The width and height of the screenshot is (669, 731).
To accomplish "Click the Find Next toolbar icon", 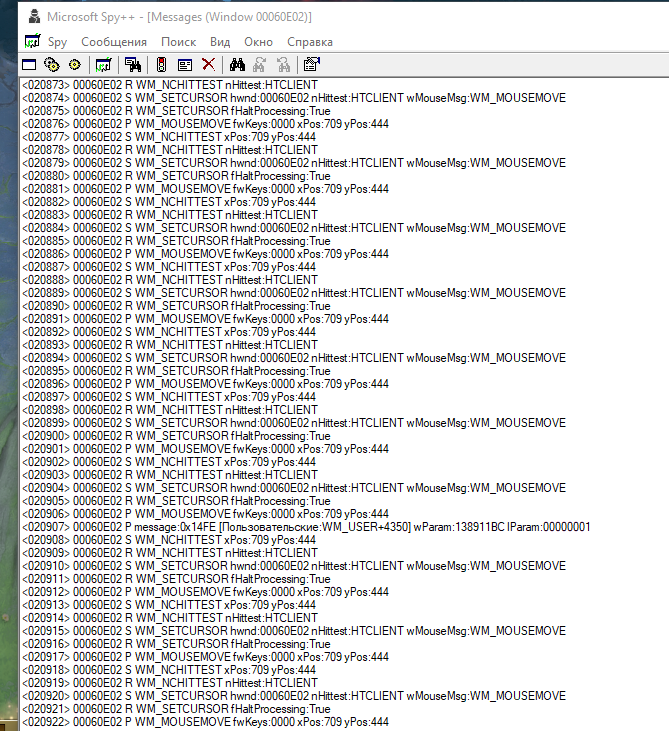I will (260, 65).
